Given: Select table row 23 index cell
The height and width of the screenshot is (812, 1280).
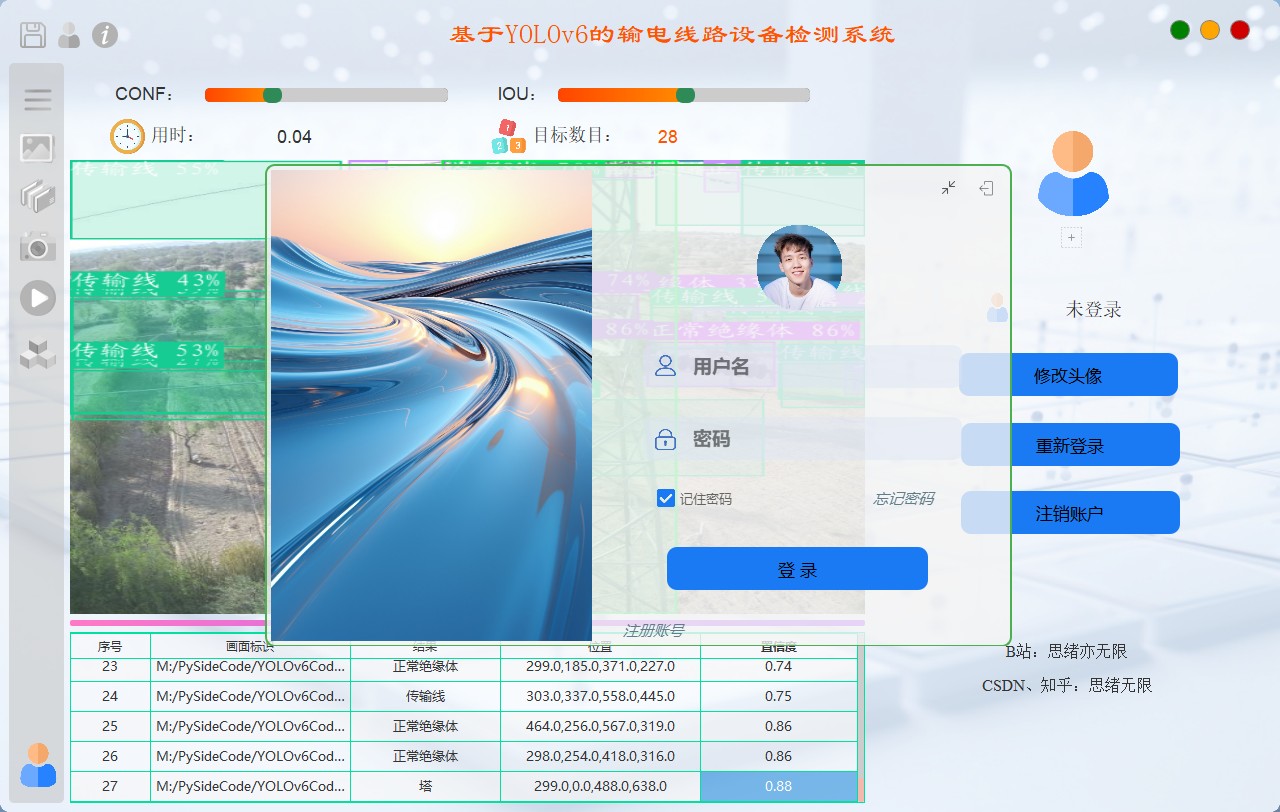Looking at the screenshot, I should click(110, 666).
